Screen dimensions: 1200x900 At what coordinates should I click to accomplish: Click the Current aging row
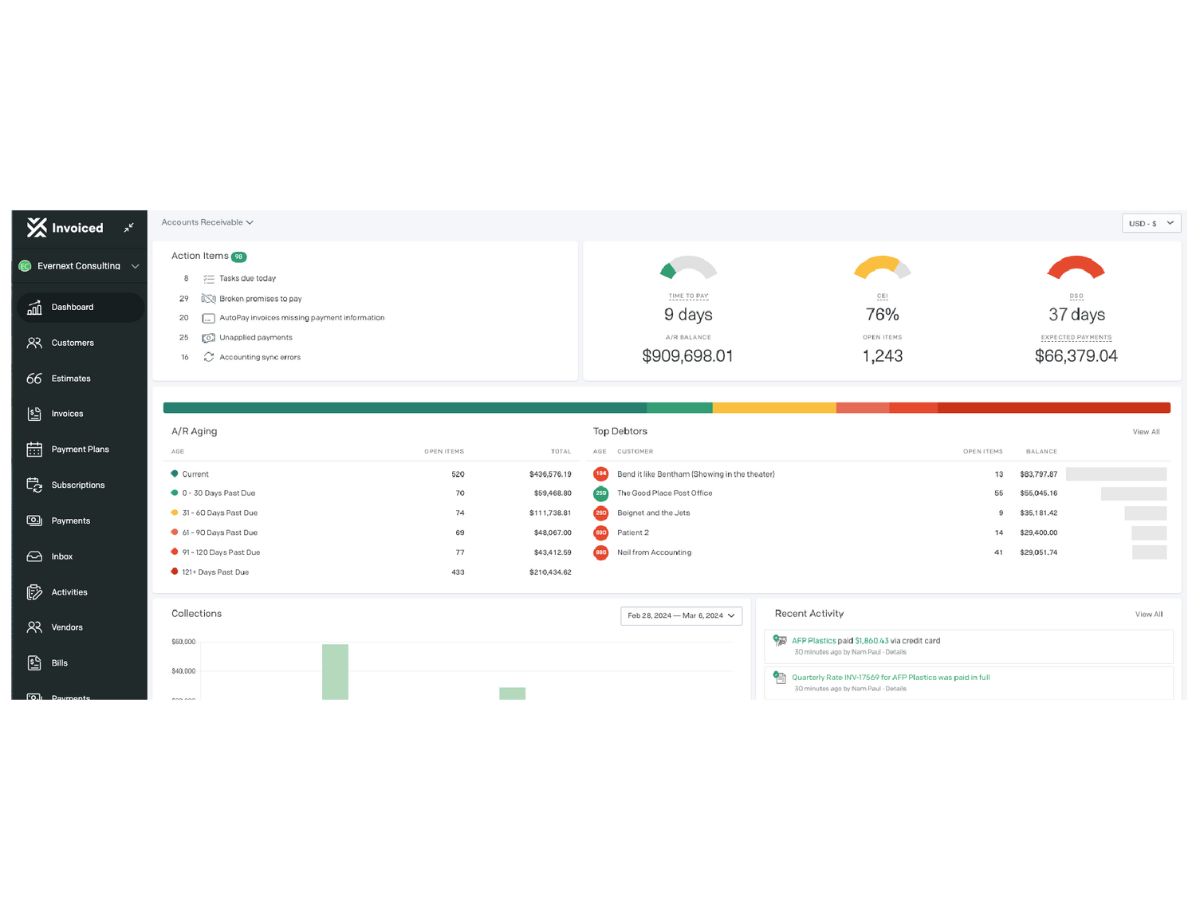coord(371,474)
